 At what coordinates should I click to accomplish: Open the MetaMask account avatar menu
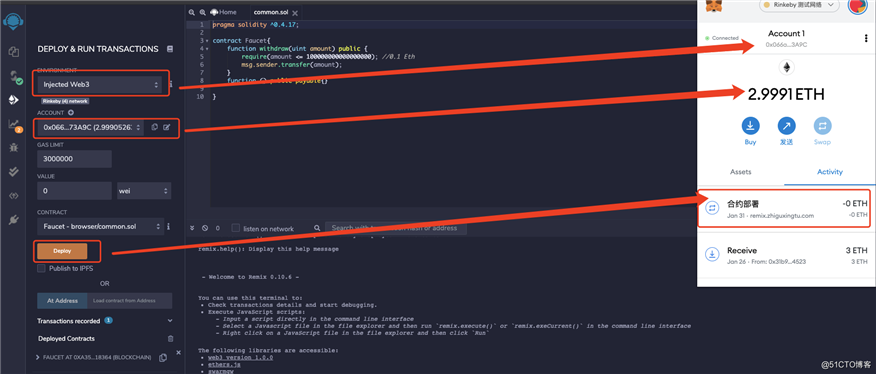[x=857, y=6]
